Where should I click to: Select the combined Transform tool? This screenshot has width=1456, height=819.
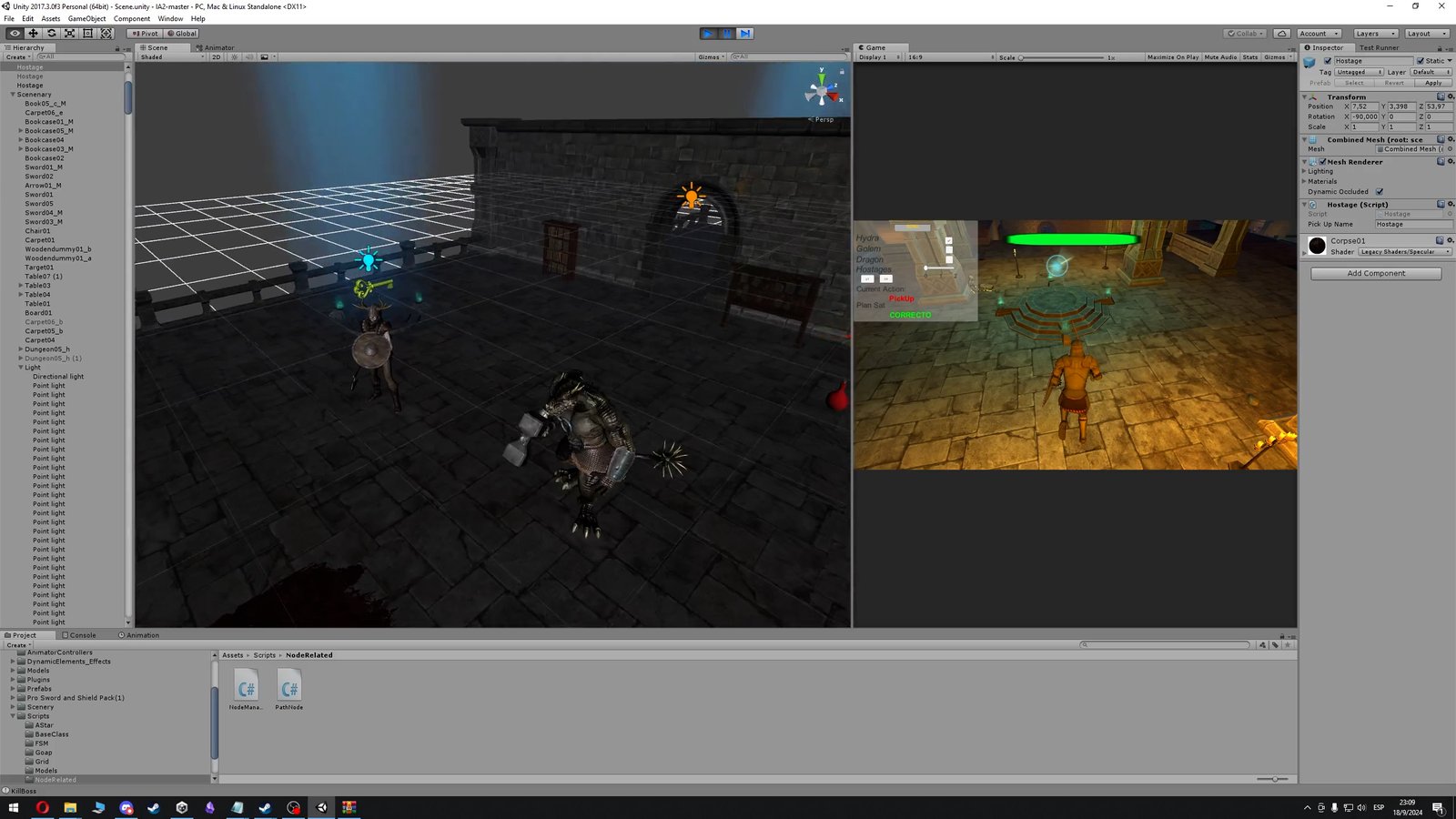click(x=106, y=34)
